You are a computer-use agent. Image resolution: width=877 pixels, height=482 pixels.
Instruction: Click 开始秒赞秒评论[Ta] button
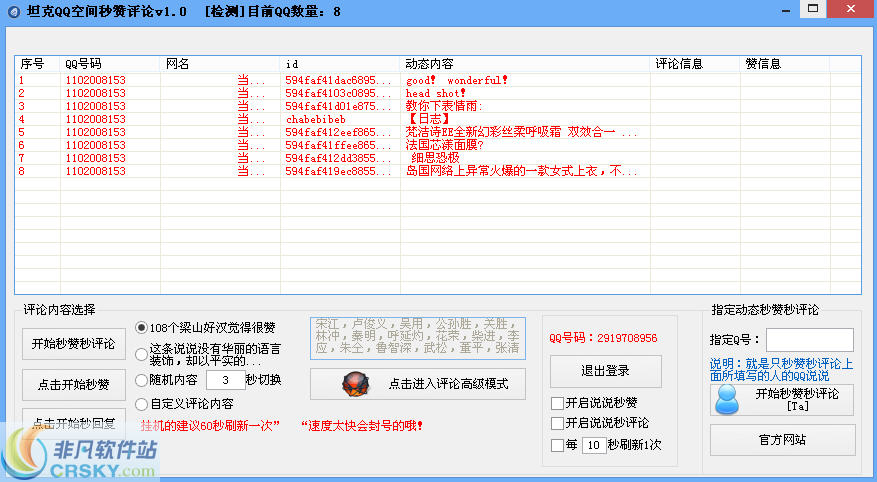(782, 400)
